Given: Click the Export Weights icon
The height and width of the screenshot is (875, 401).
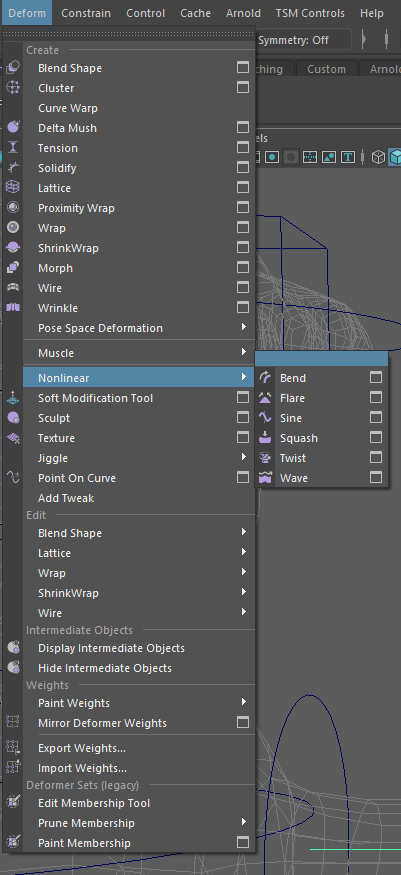Looking at the screenshot, I should point(13,748).
